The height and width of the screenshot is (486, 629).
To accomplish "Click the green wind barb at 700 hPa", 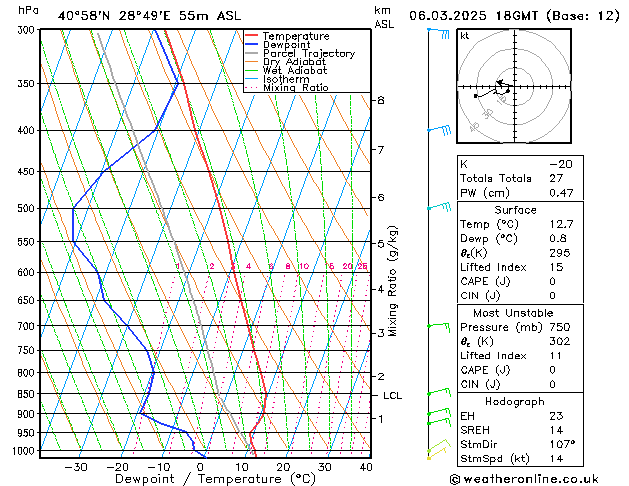I will click(438, 325).
